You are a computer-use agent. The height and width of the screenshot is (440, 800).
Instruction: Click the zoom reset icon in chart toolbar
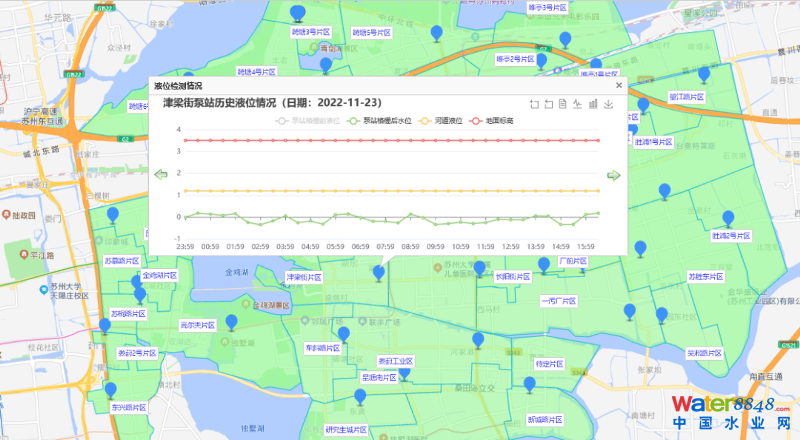coord(548,103)
